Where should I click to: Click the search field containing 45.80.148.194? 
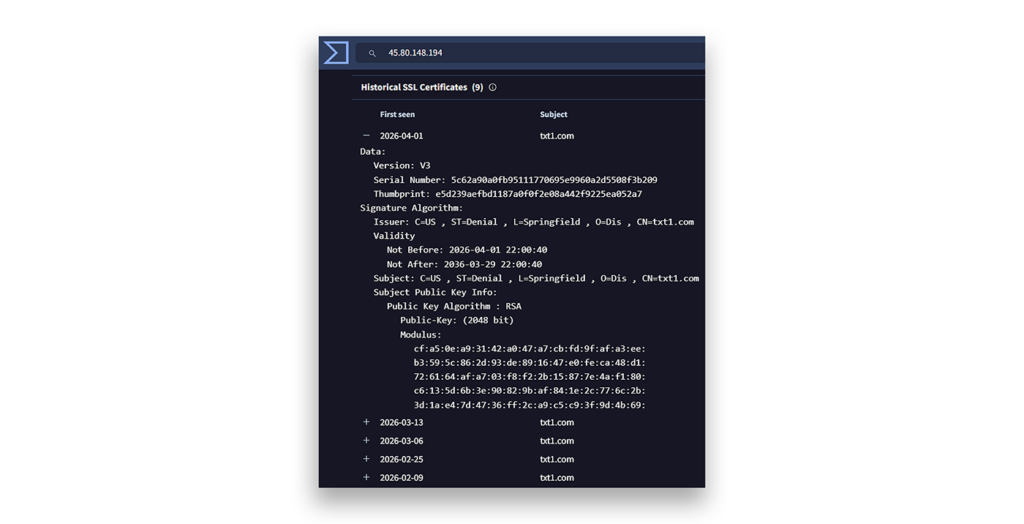pyautogui.click(x=530, y=53)
